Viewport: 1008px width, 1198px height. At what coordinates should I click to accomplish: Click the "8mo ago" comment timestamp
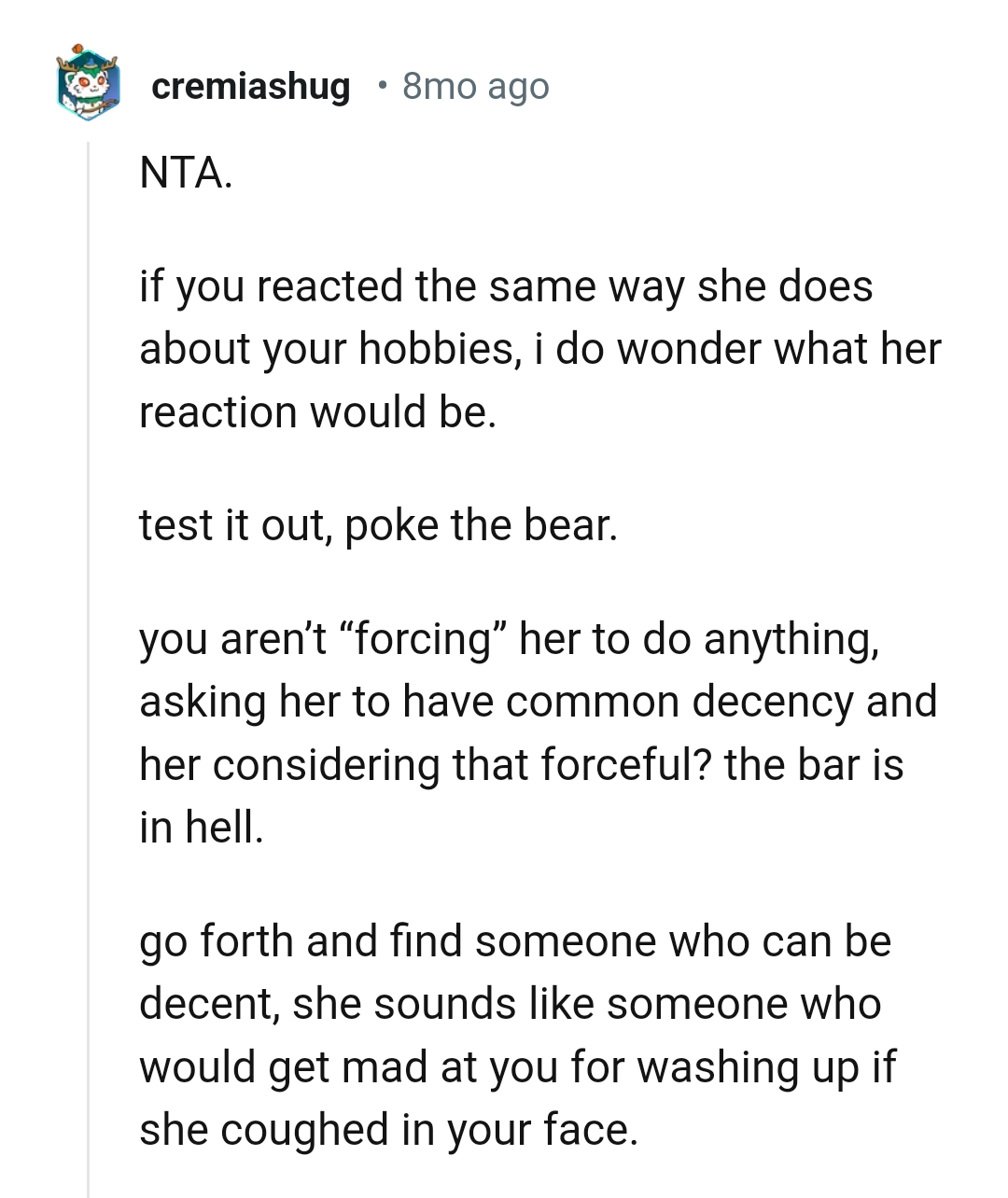[x=475, y=86]
